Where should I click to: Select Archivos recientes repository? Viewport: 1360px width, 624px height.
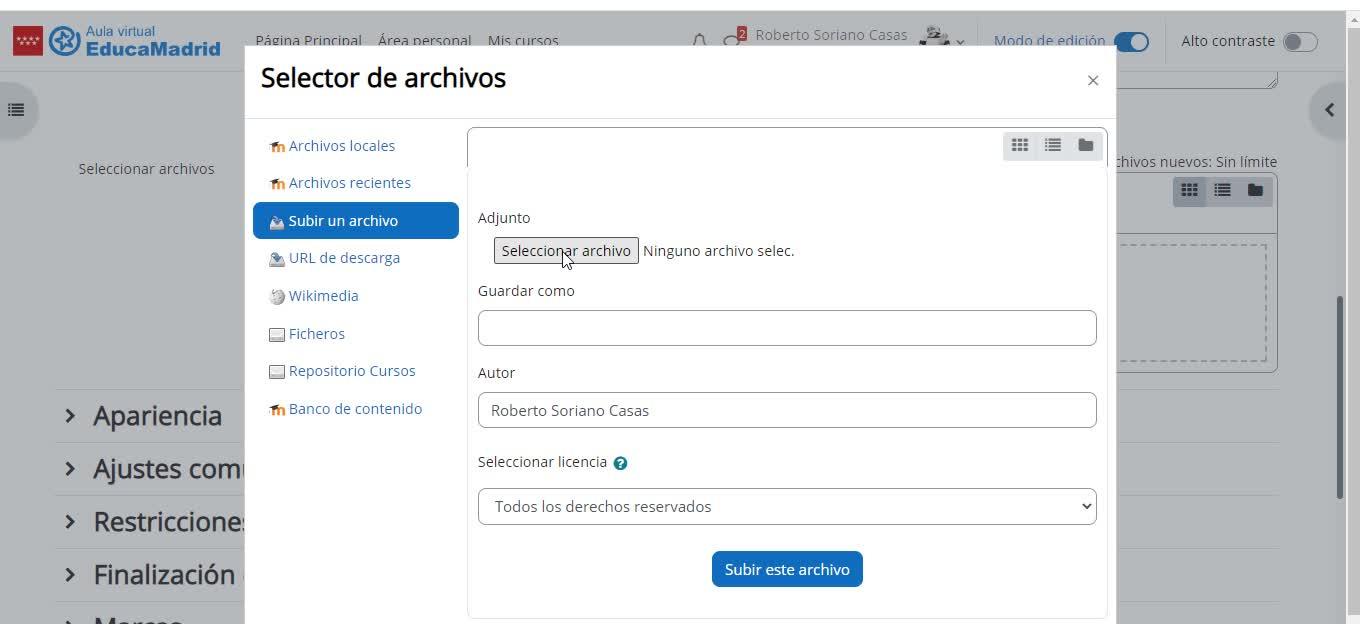coord(349,183)
